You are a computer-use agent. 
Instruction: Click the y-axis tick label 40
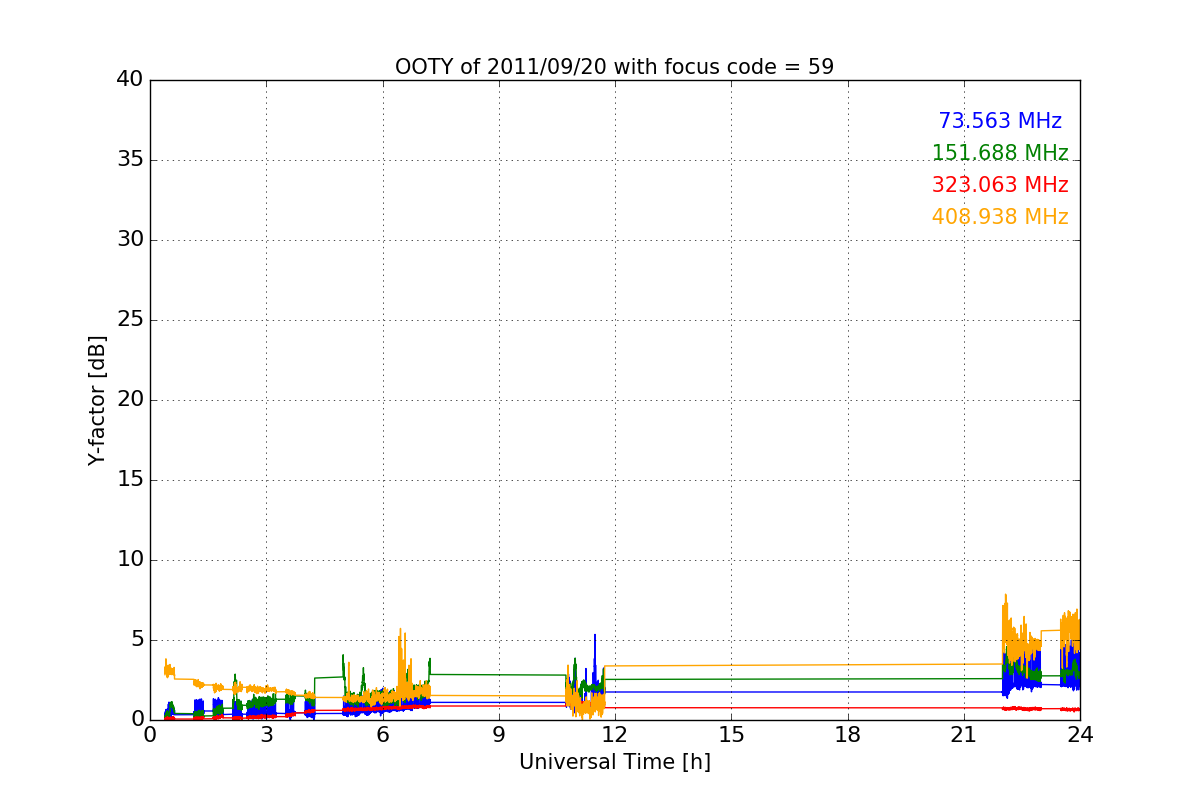coord(130,80)
